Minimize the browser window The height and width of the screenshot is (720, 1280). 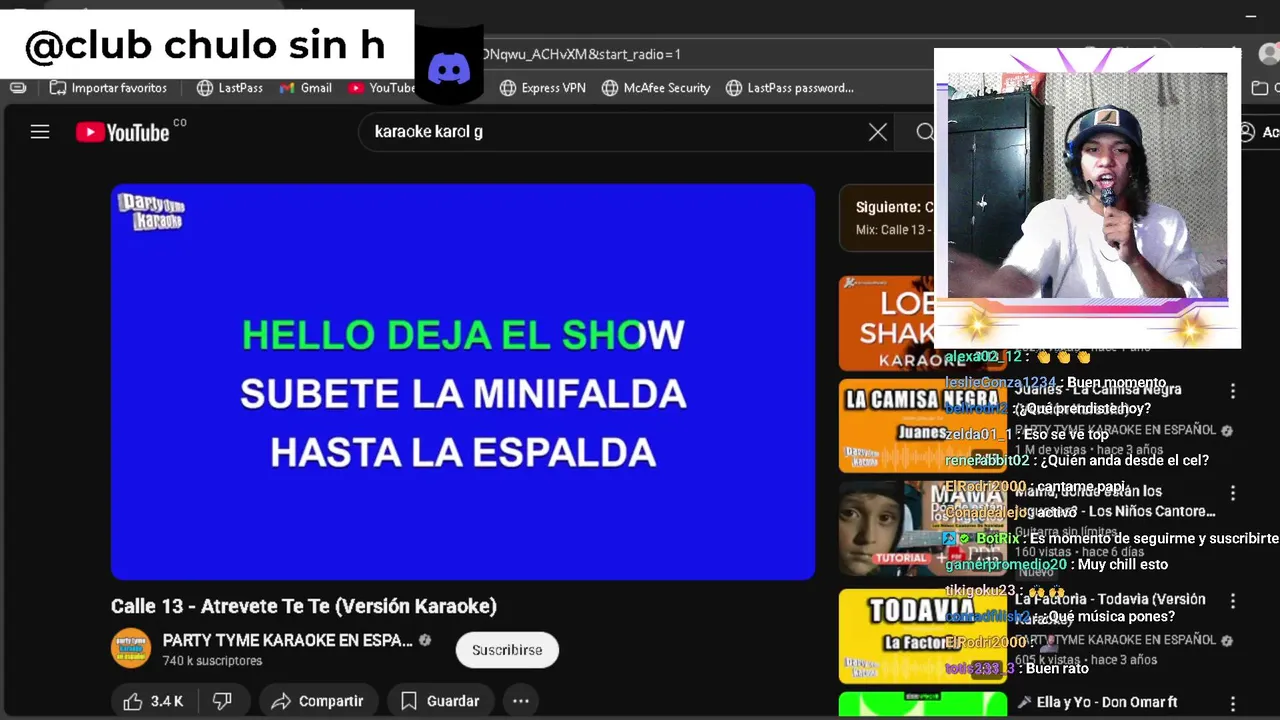coord(1250,16)
